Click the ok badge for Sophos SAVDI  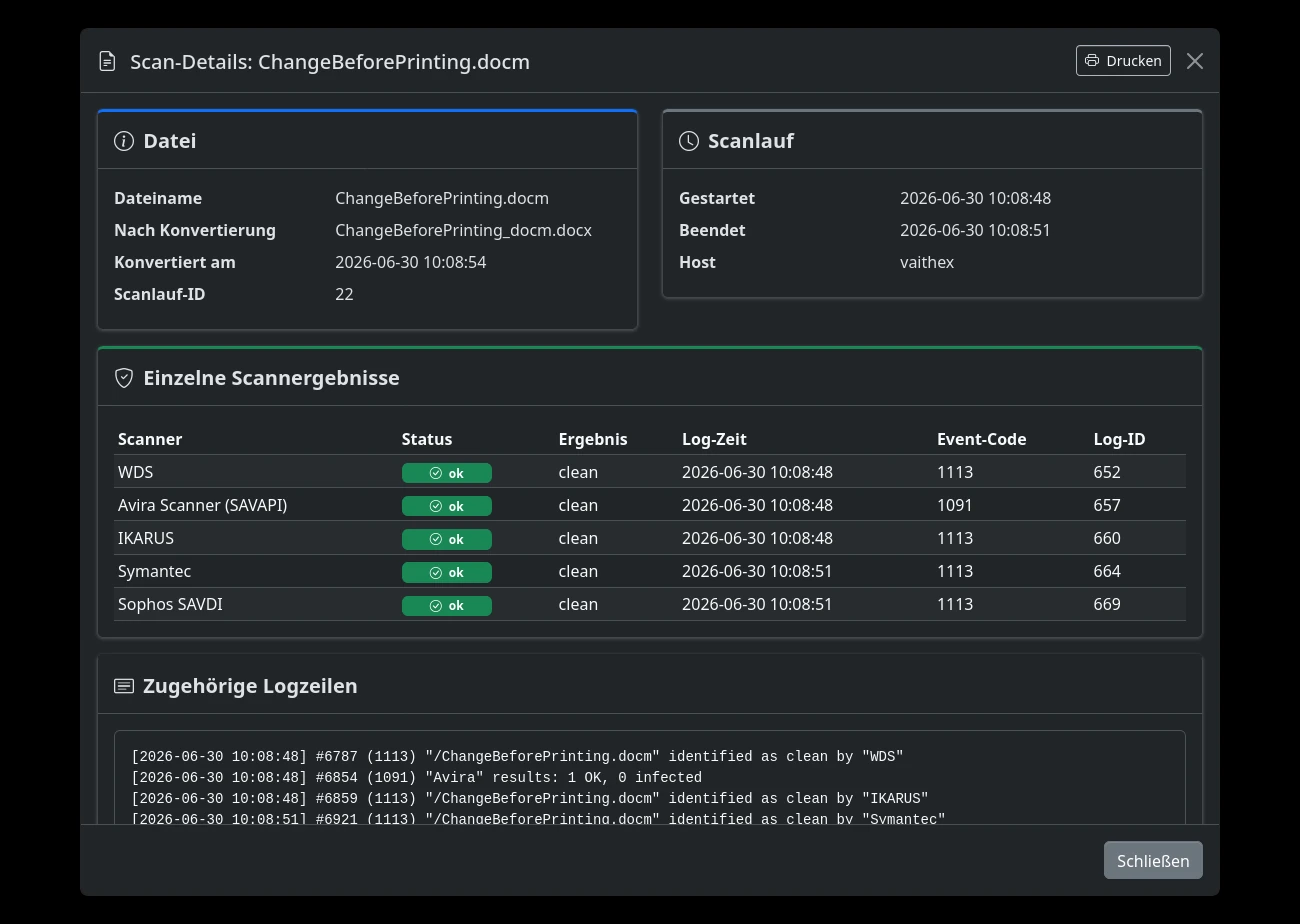[446, 605]
